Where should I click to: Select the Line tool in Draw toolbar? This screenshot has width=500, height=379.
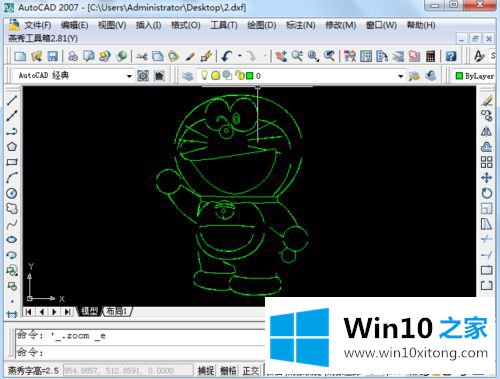click(12, 100)
